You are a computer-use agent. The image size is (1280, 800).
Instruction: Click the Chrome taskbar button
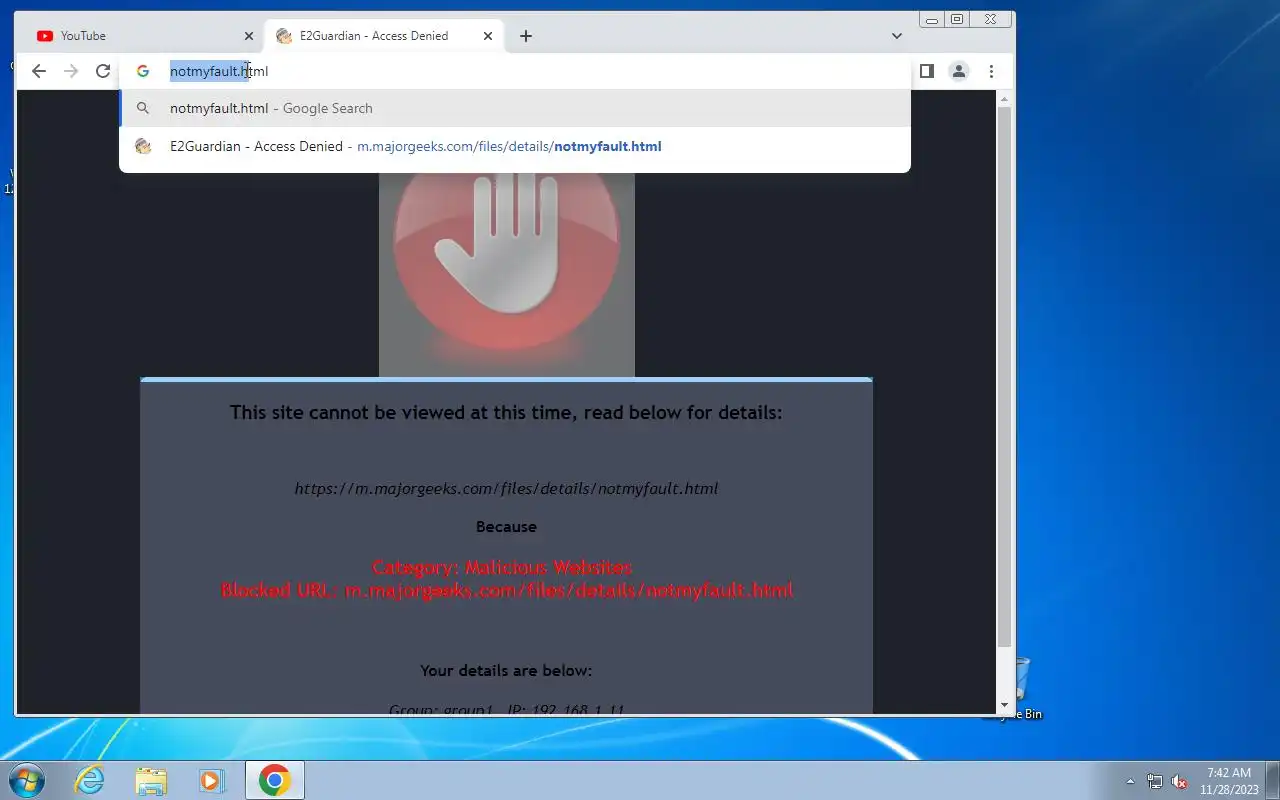point(275,780)
